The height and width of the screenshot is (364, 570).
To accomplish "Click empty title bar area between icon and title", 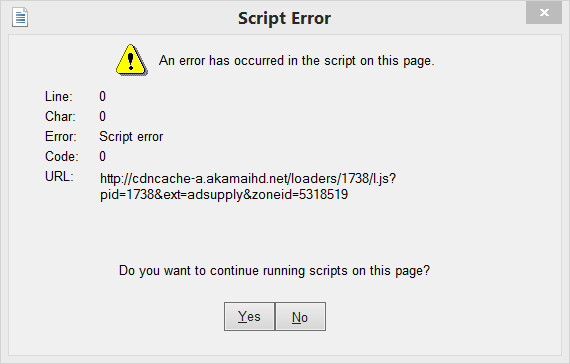I will pos(131,17).
